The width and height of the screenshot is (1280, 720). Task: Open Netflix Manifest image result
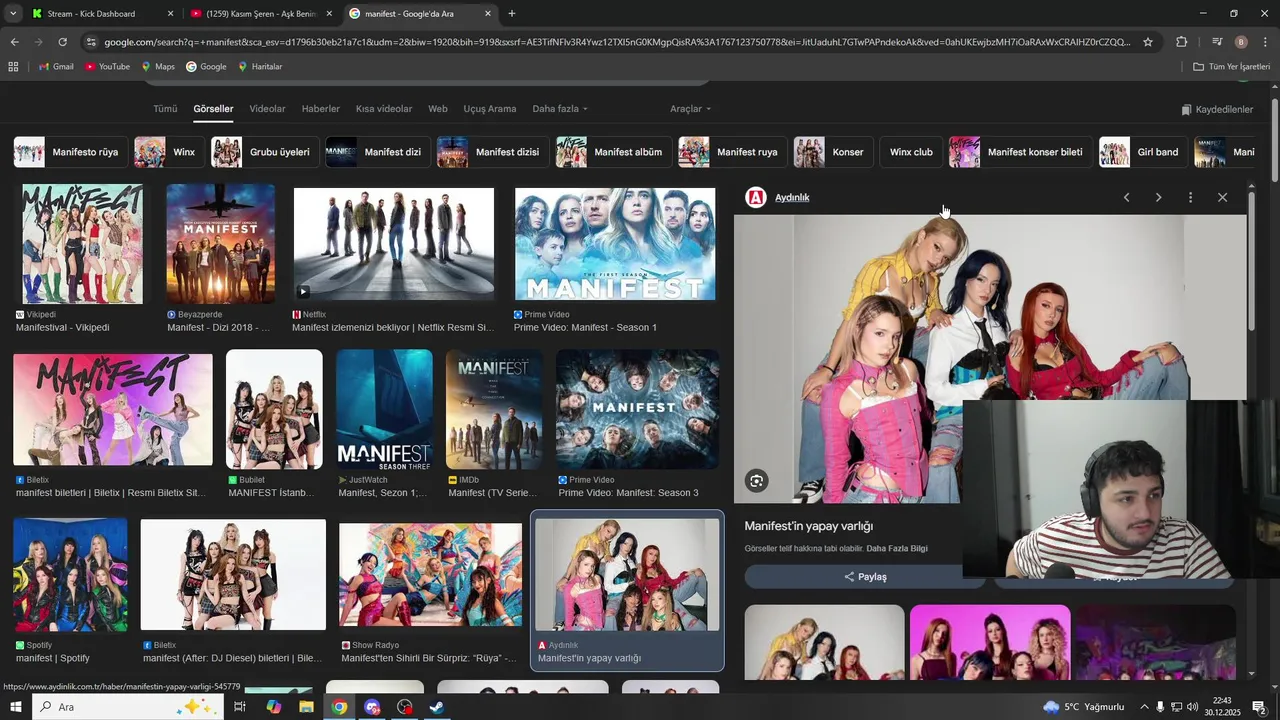click(394, 244)
